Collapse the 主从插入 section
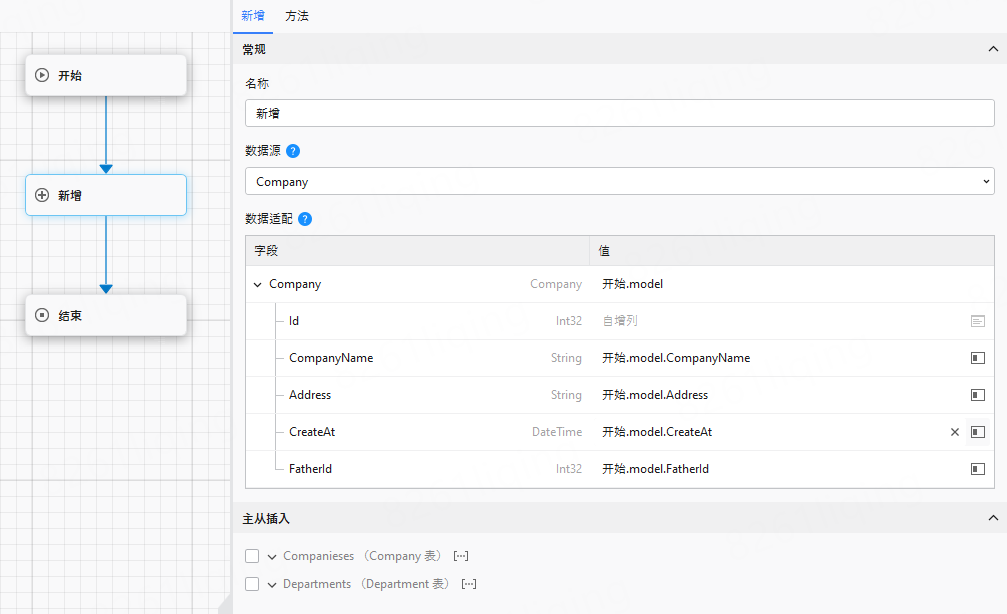Screen dimensions: 1007x614 (992, 518)
